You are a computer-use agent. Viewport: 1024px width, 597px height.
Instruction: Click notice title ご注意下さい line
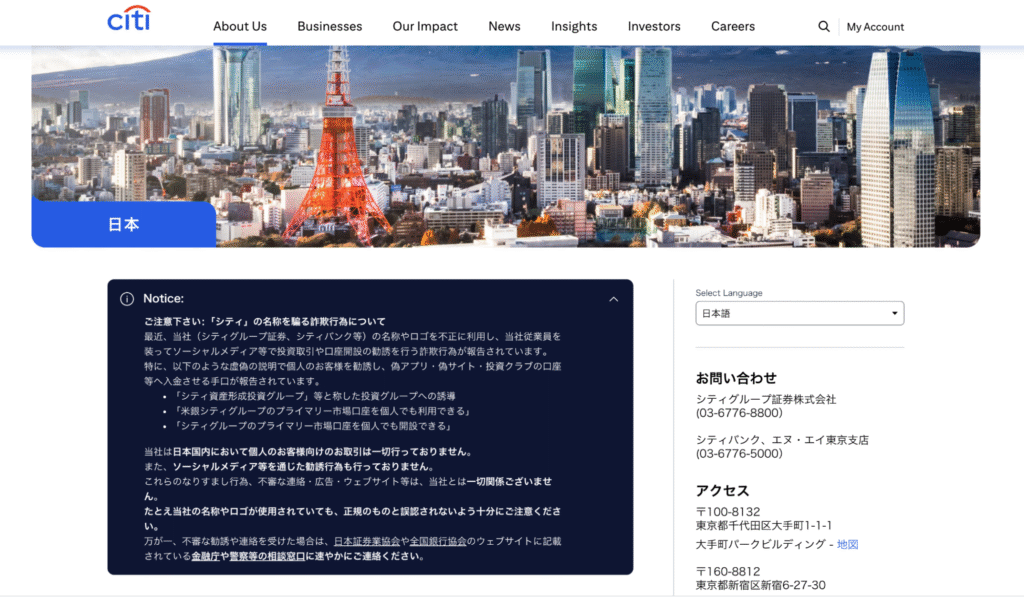[264, 321]
